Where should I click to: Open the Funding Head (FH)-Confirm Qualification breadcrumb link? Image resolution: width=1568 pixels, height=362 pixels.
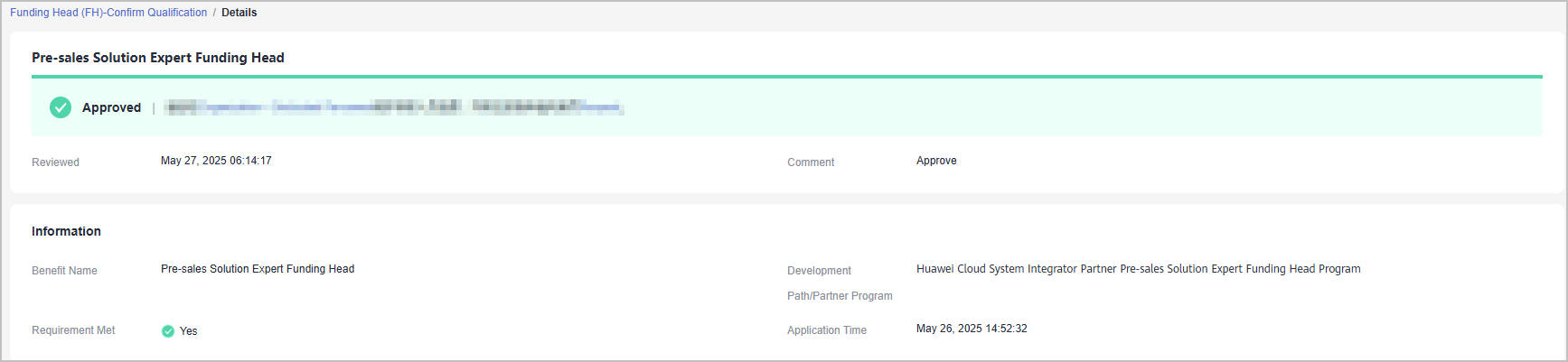tap(108, 13)
